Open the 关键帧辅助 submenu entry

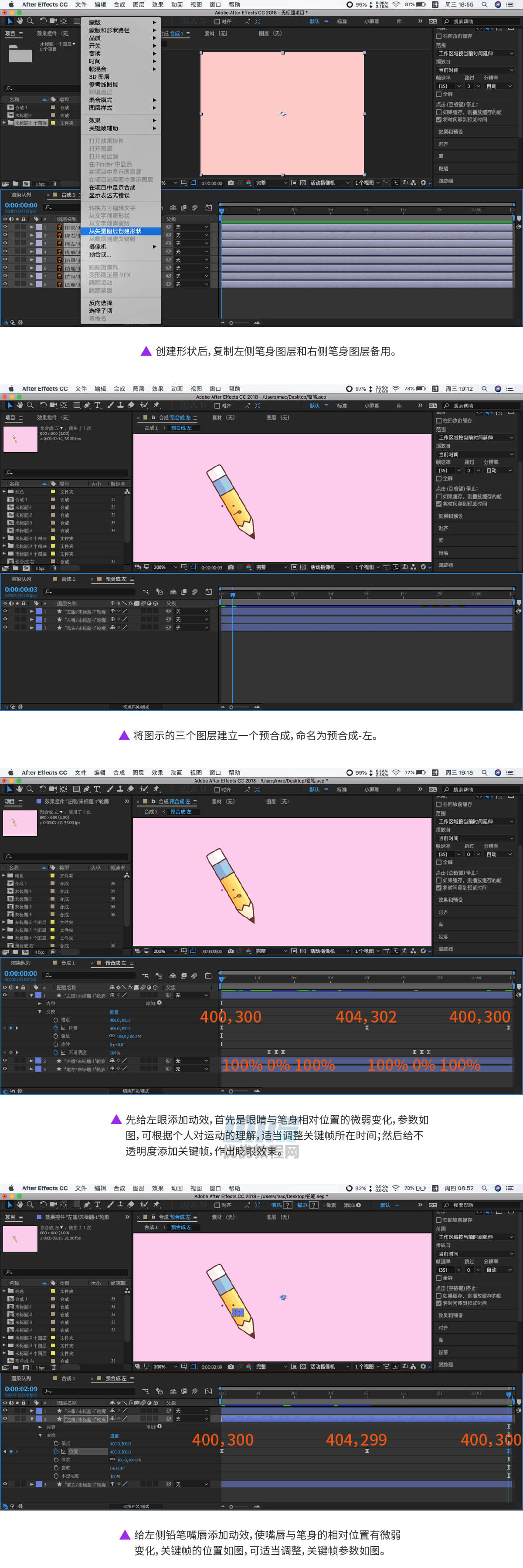point(121,129)
